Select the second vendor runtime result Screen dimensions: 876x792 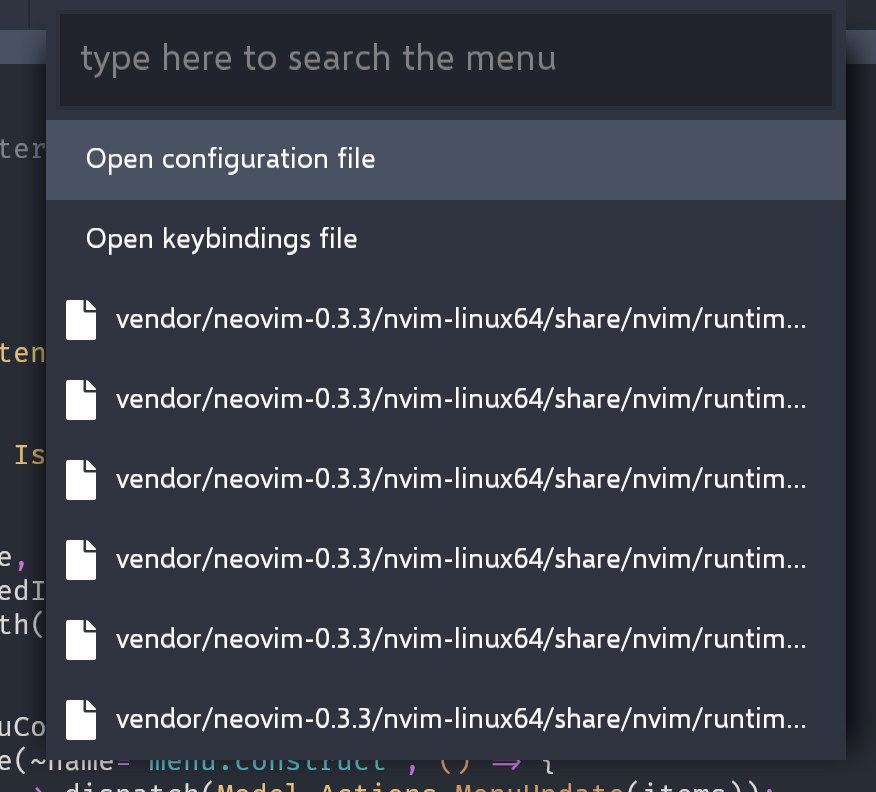460,399
